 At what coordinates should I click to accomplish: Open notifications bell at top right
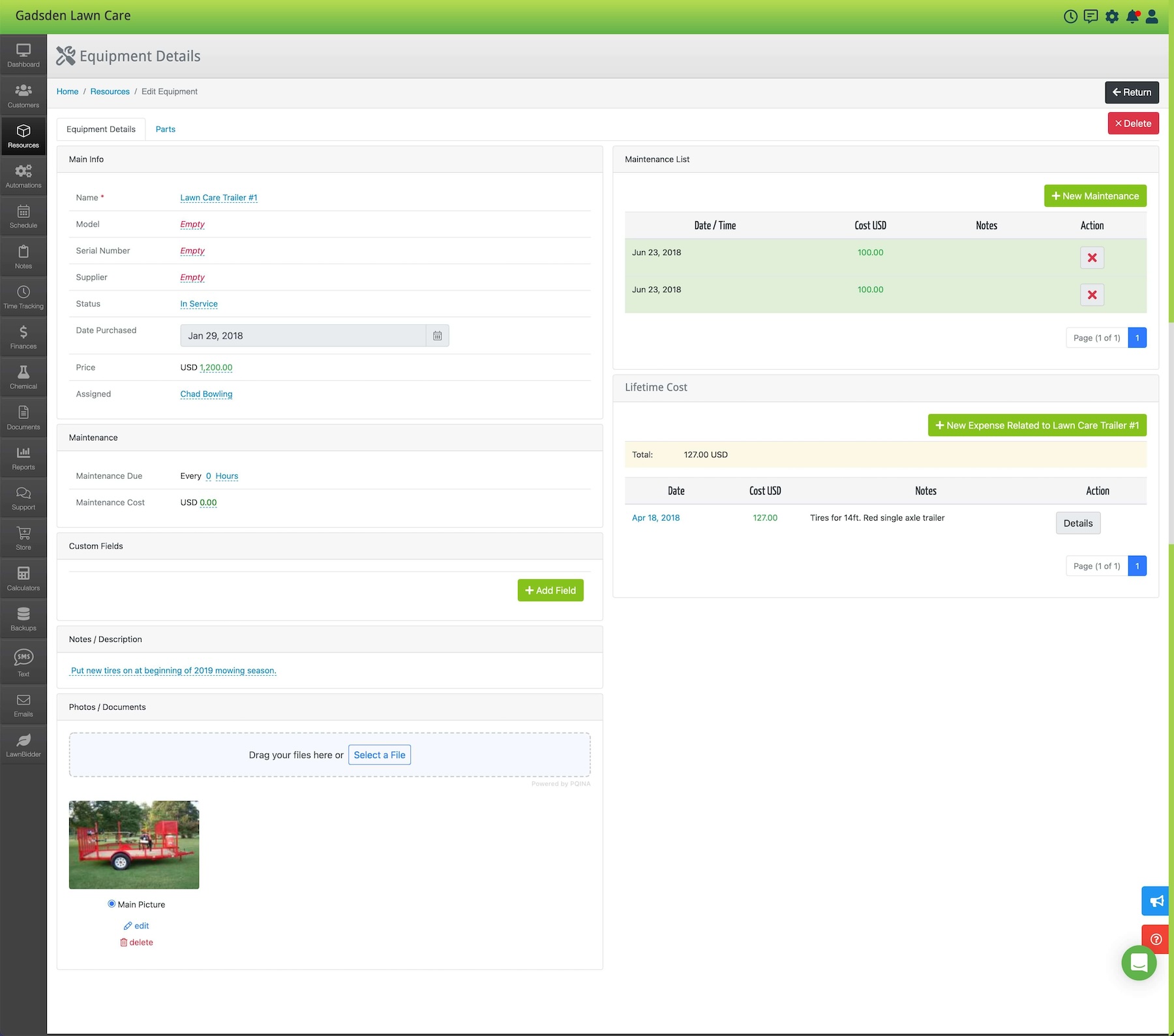[x=1133, y=16]
